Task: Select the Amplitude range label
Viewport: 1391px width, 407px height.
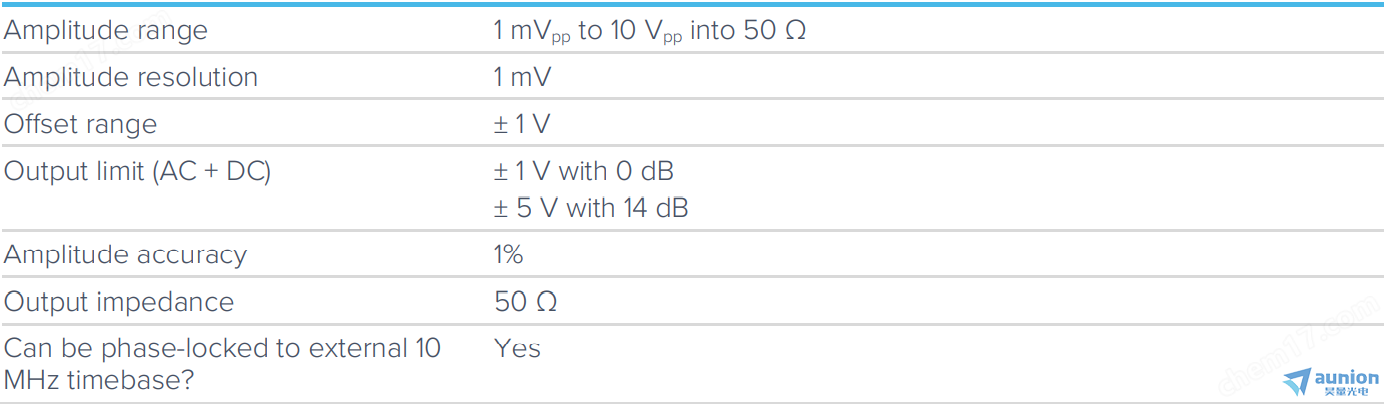Action: click(106, 30)
